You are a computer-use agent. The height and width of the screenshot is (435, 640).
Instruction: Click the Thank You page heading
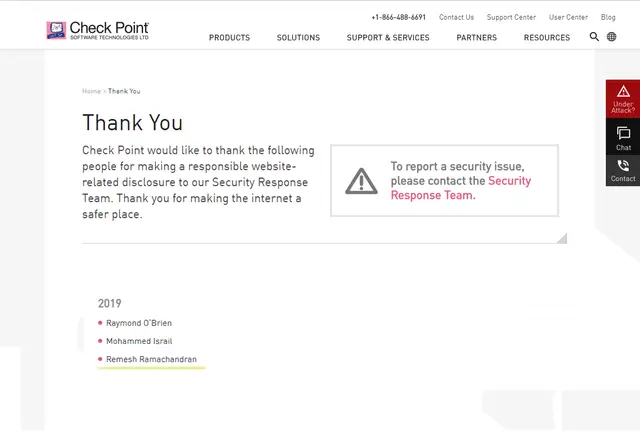[x=133, y=122]
